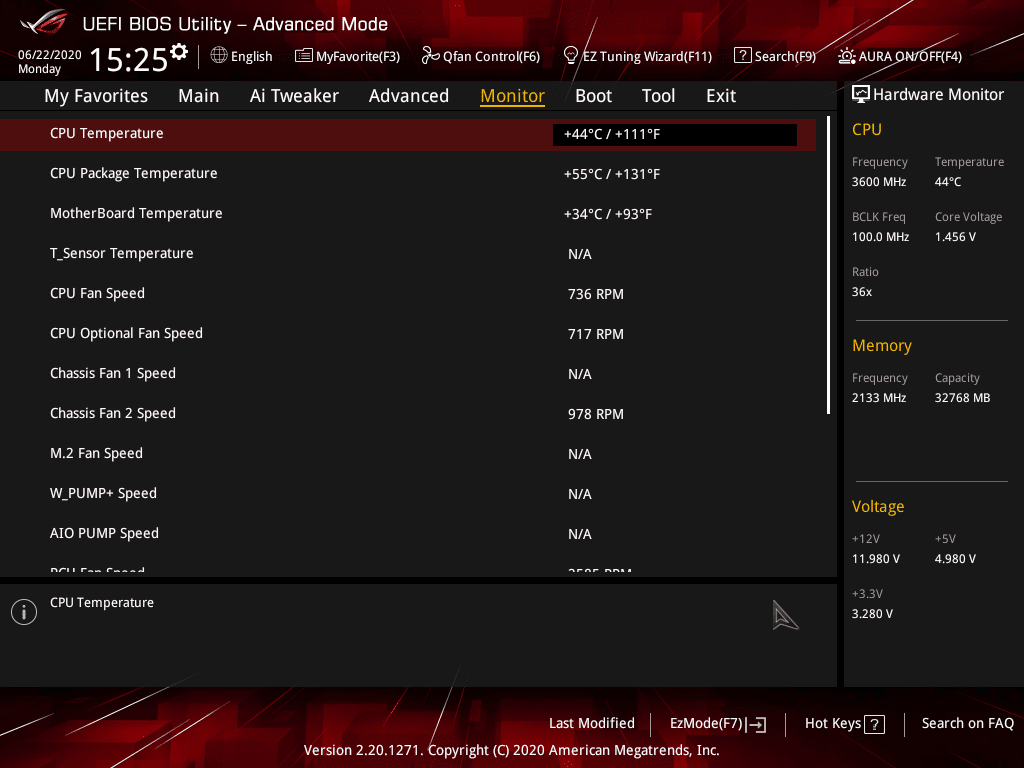
Task: Click the Qfan Control fan icon
Action: tap(430, 56)
